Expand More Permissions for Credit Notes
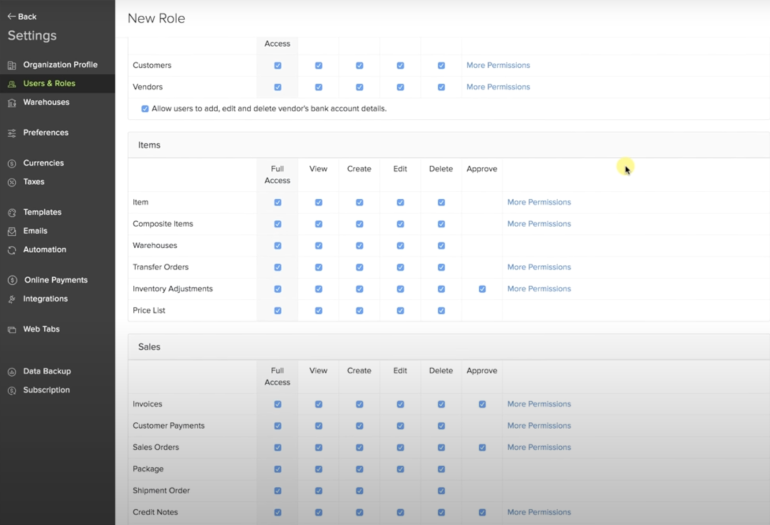Viewport: 770px width, 525px height. (539, 512)
